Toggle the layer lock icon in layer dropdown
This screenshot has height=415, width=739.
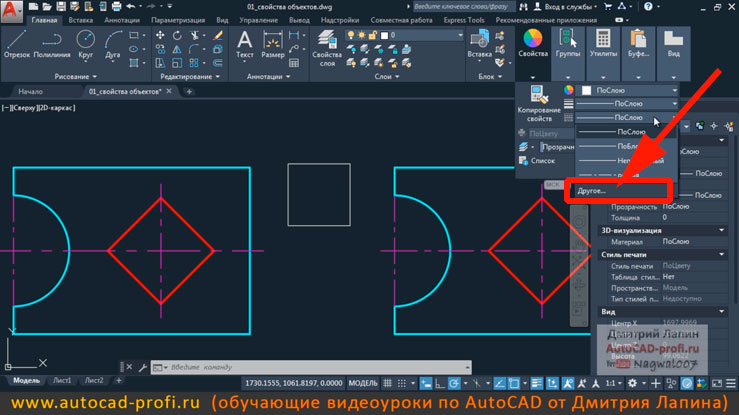coord(373,35)
